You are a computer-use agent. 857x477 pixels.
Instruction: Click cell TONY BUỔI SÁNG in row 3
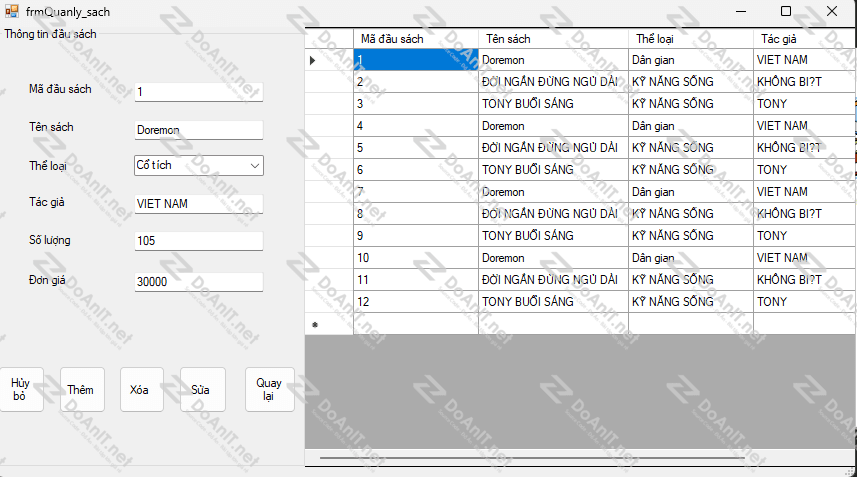[x=553, y=104]
